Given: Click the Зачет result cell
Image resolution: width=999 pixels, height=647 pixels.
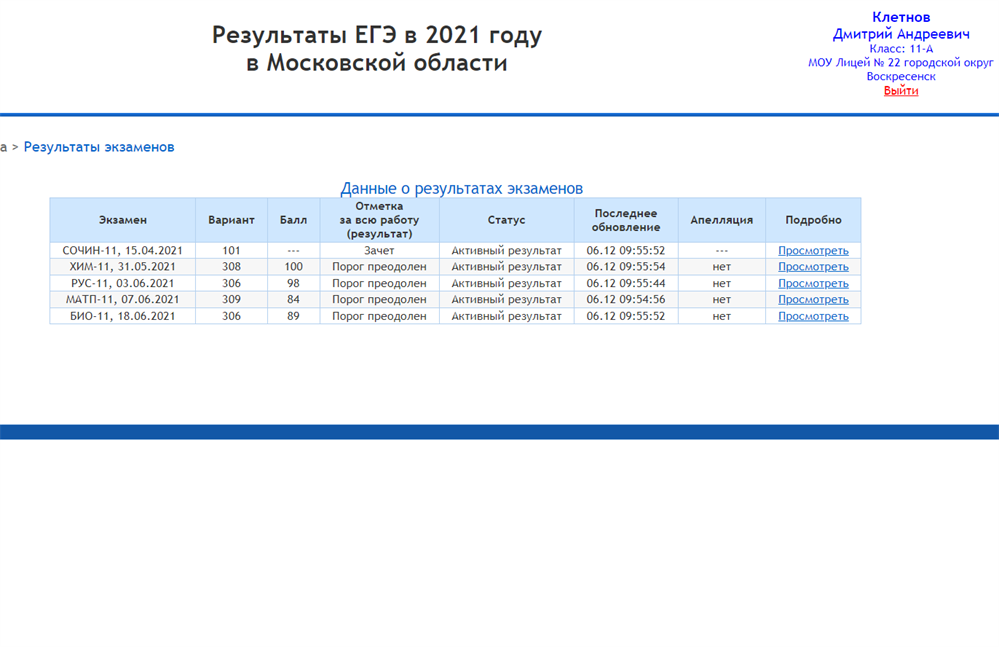Looking at the screenshot, I should pos(379,251).
